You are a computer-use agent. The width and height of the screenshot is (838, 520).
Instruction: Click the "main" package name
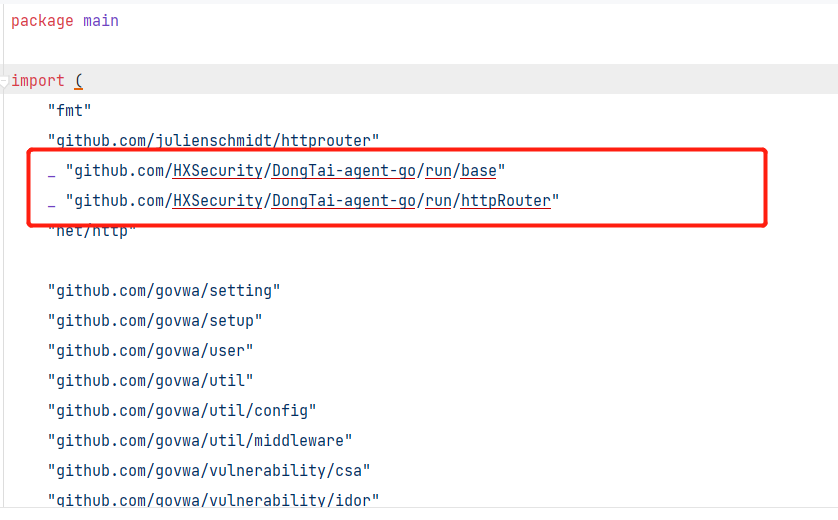(101, 21)
